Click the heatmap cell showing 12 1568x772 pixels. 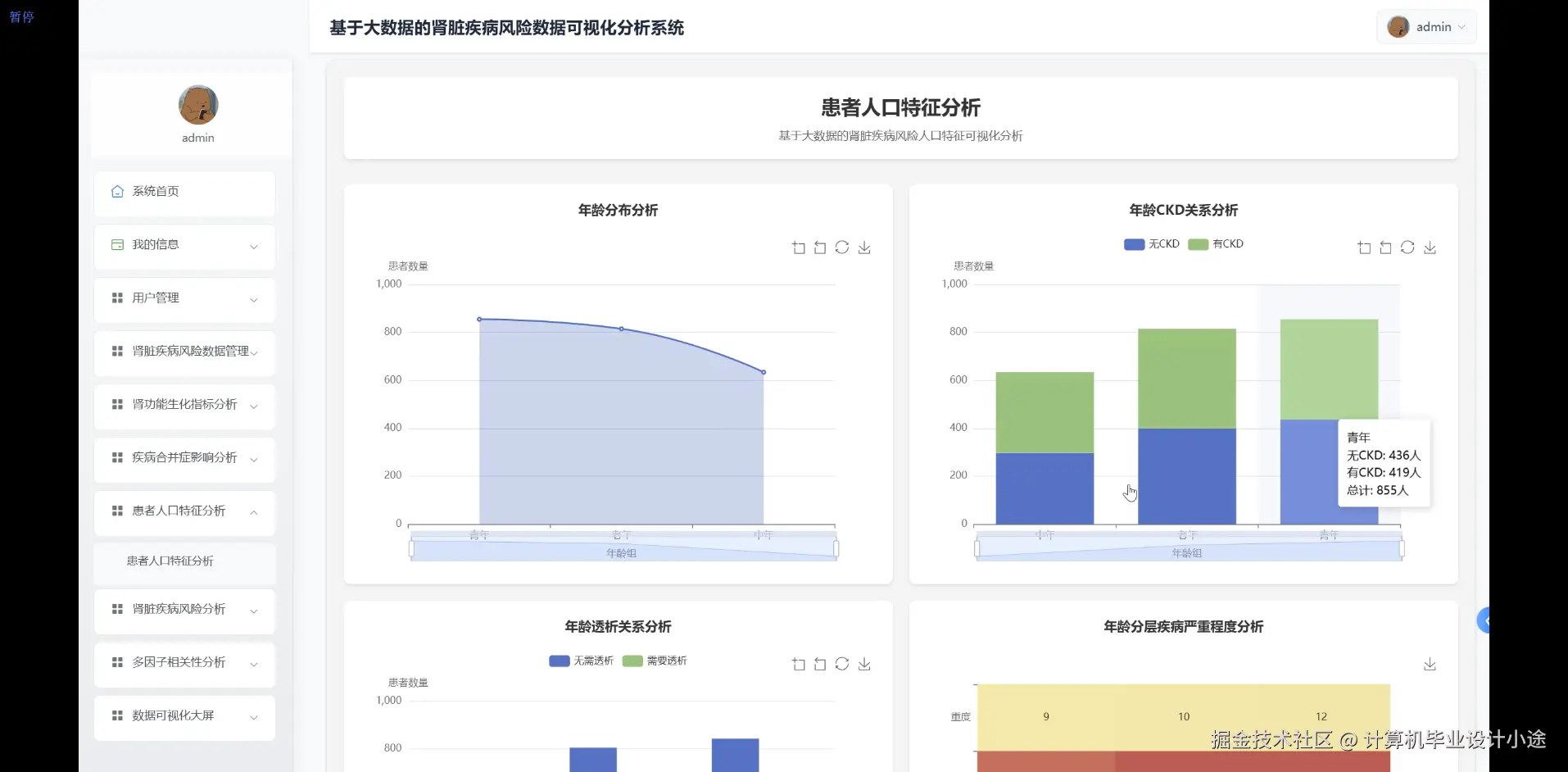click(x=1321, y=716)
